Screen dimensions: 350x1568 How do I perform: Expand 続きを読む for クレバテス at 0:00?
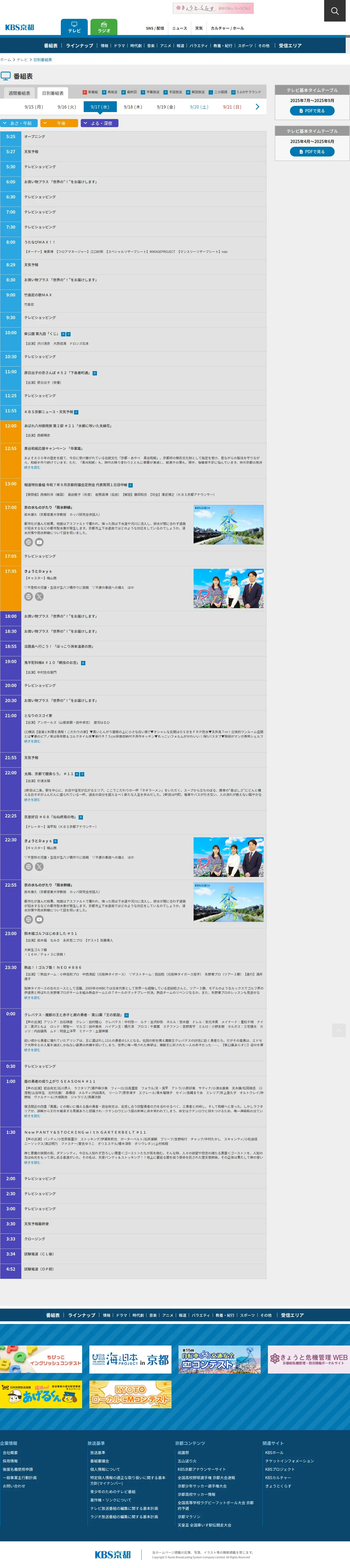32,1050
